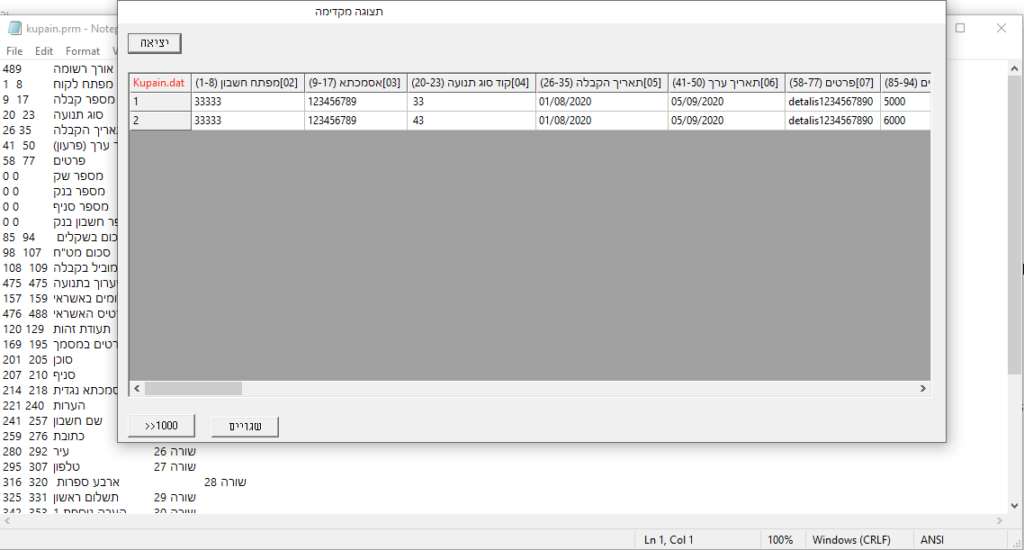Open Notepad Edit menu
This screenshot has width=1024, height=550.
coord(44,51)
